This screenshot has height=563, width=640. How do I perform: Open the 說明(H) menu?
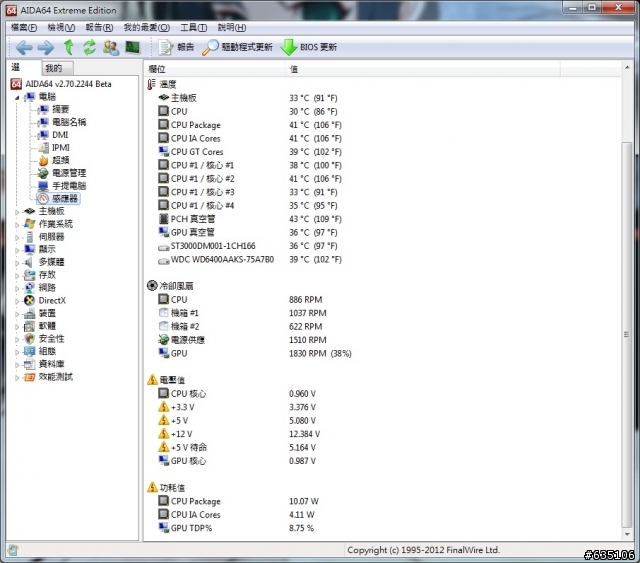[x=231, y=27]
